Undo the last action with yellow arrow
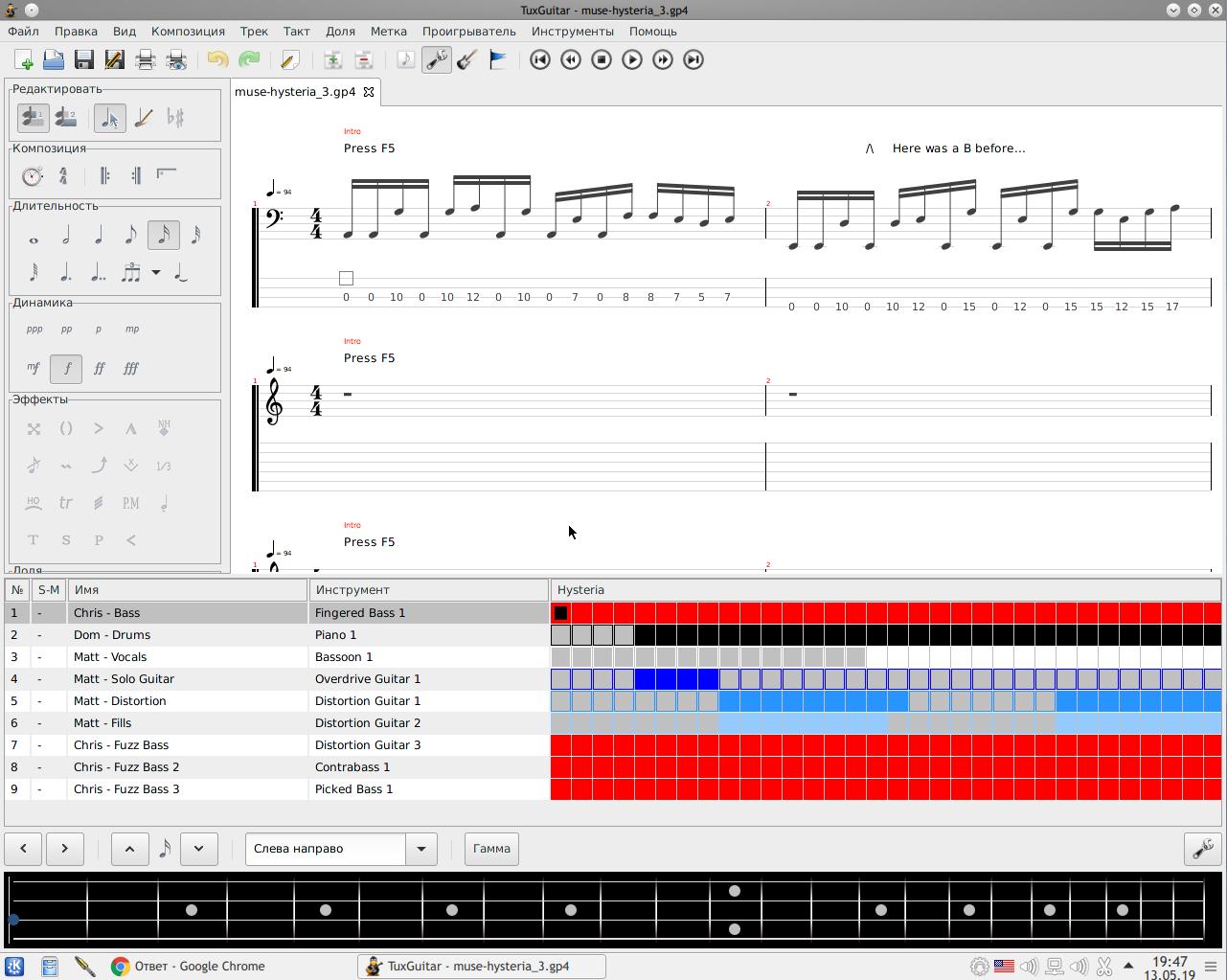The width and height of the screenshot is (1227, 980). (217, 59)
